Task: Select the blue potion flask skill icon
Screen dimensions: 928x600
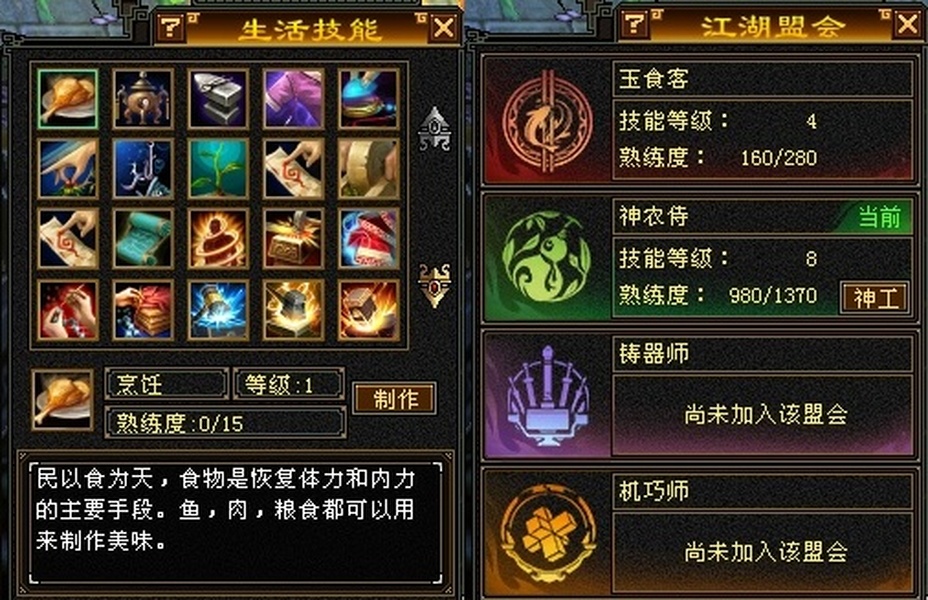Action: pyautogui.click(x=369, y=99)
